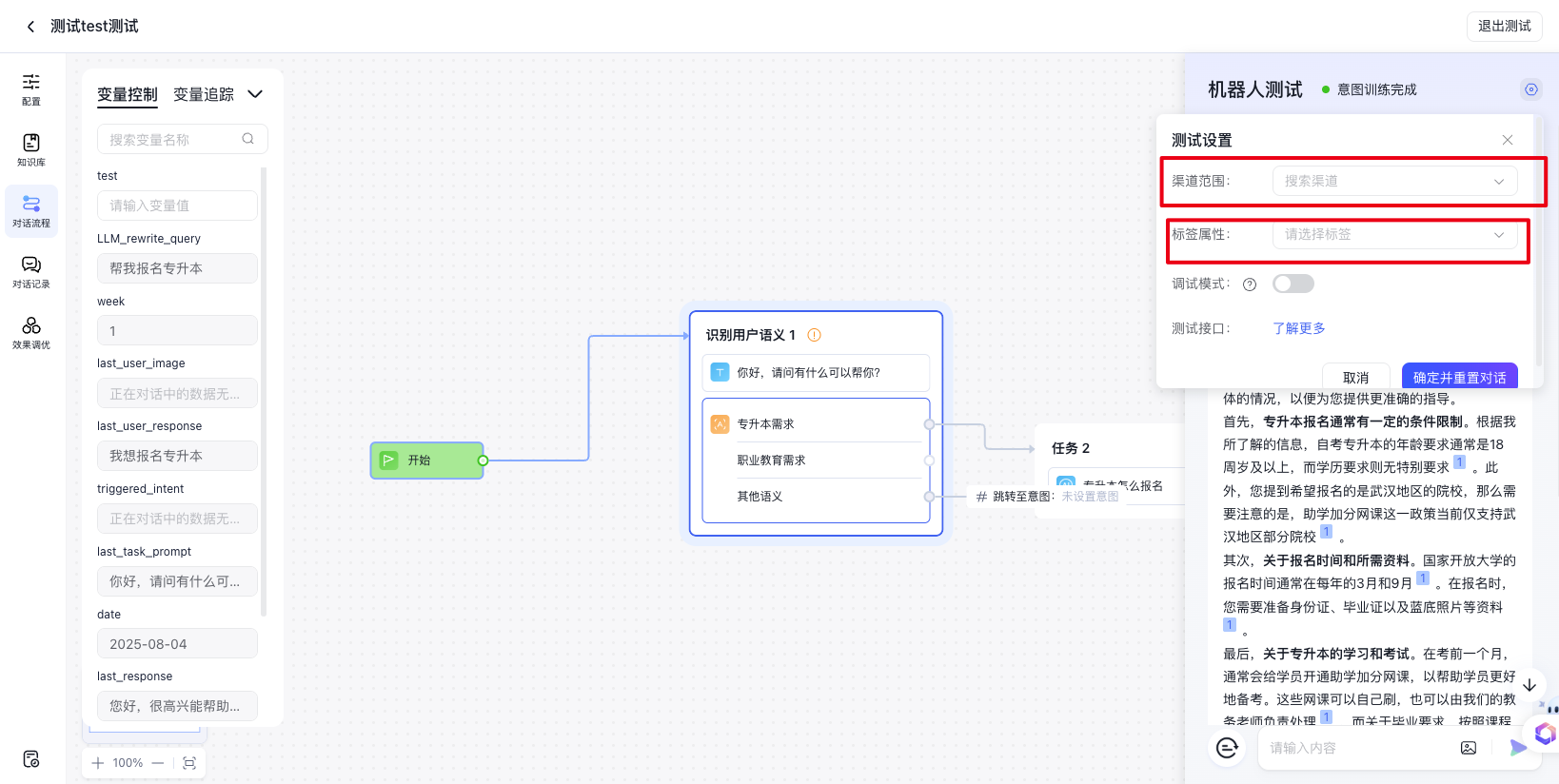
Task: Select the 变量控制 tab
Action: click(x=128, y=94)
